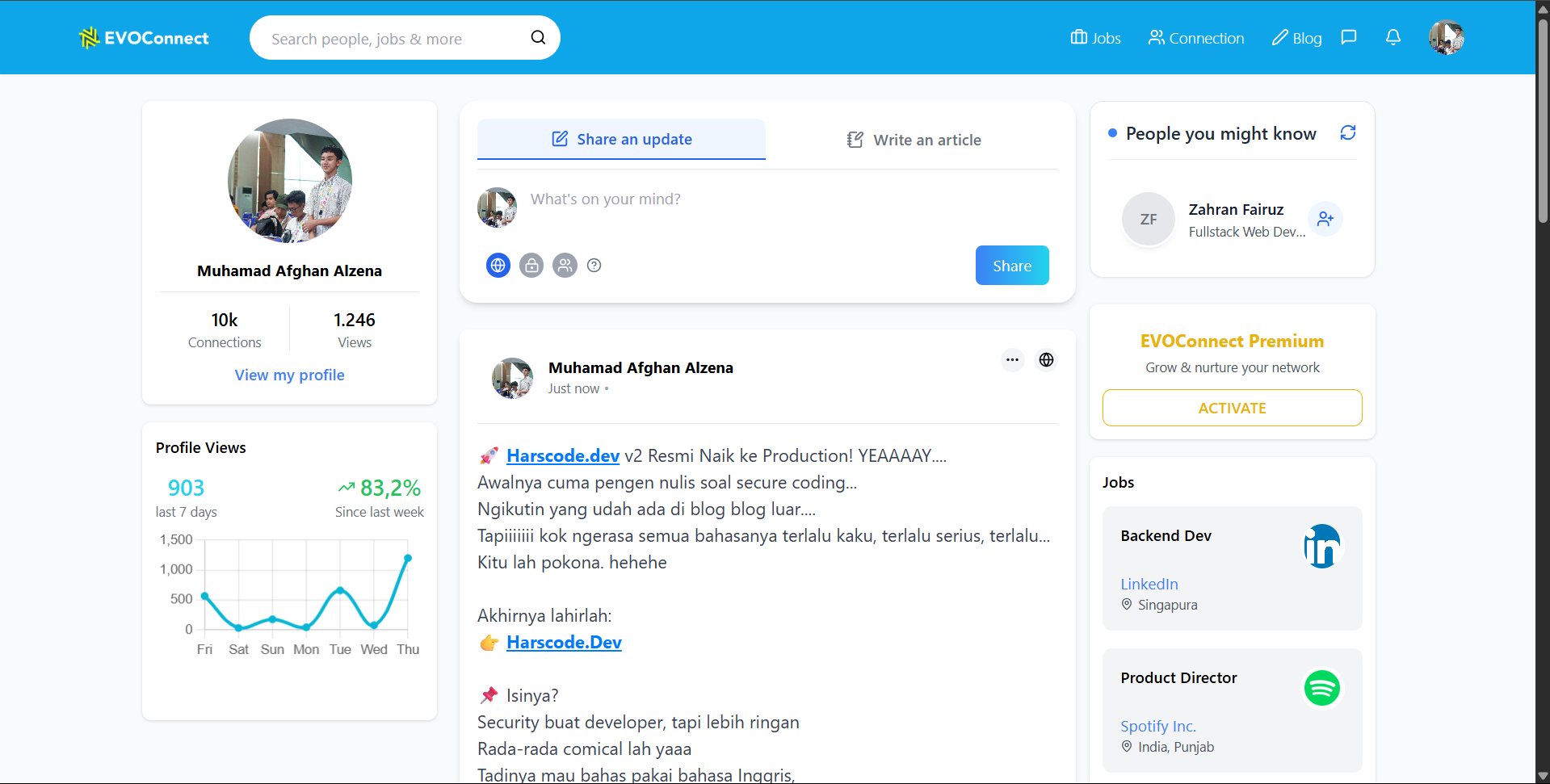Select private lock visibility option
Screen dimensions: 1550x784
coord(531,266)
